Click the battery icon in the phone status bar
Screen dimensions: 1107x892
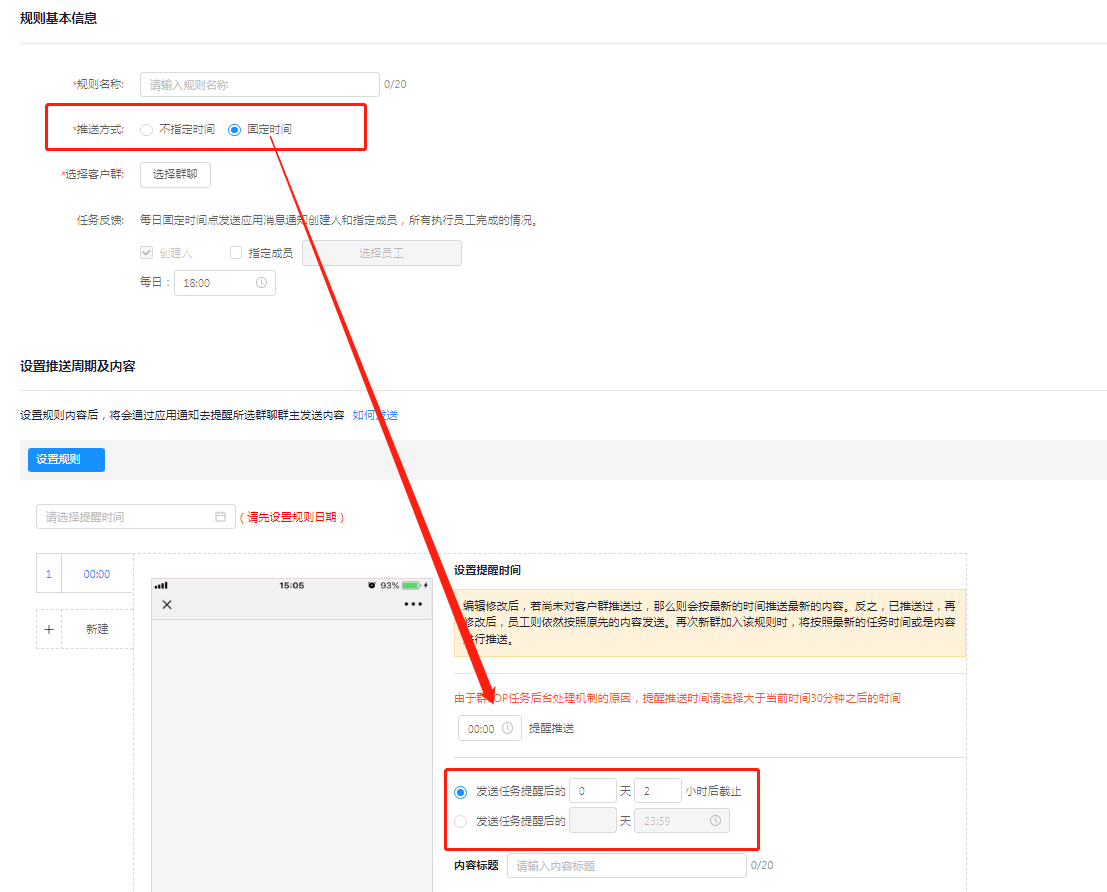[412, 585]
